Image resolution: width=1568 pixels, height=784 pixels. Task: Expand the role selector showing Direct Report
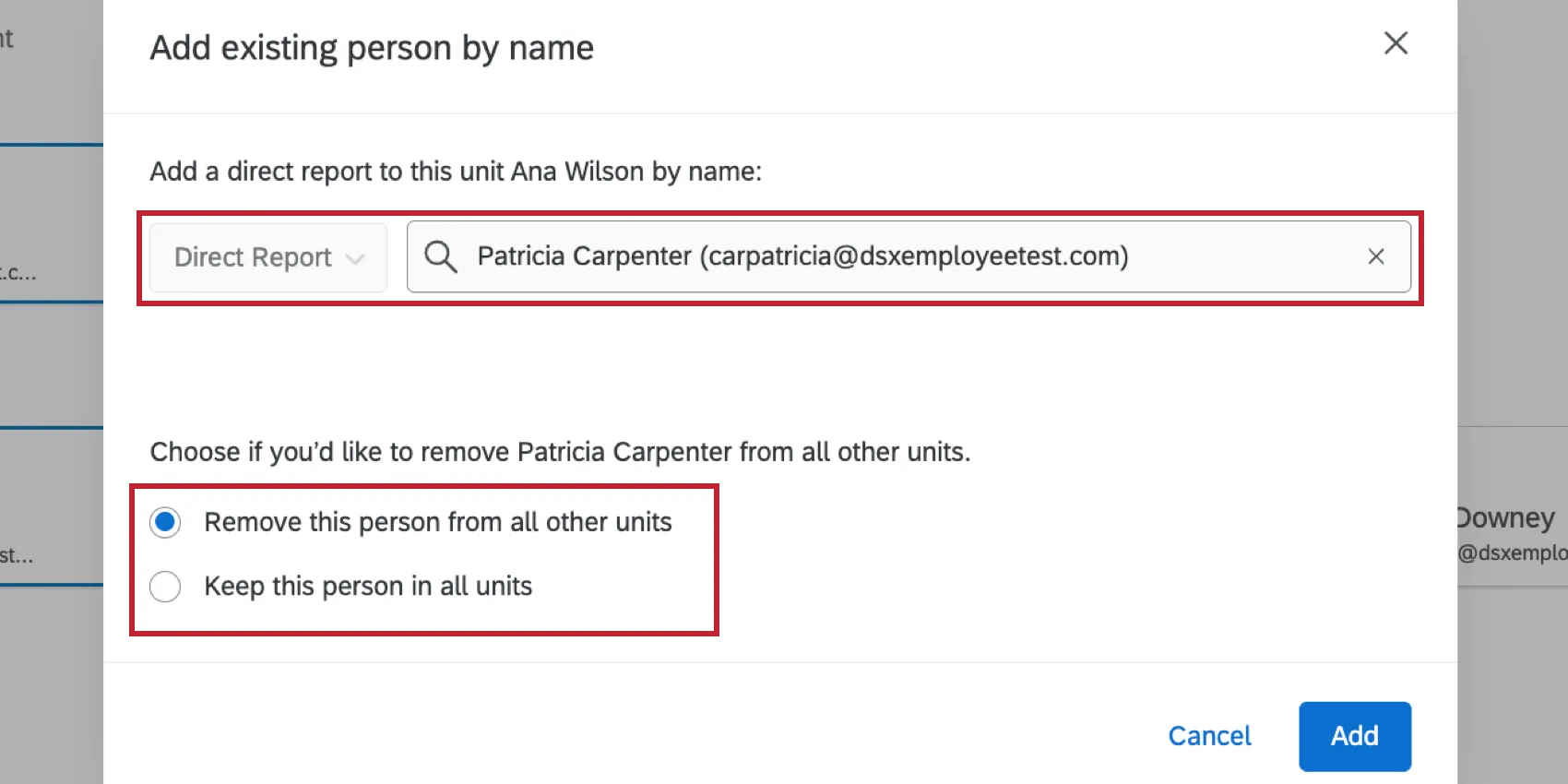pyautogui.click(x=267, y=256)
